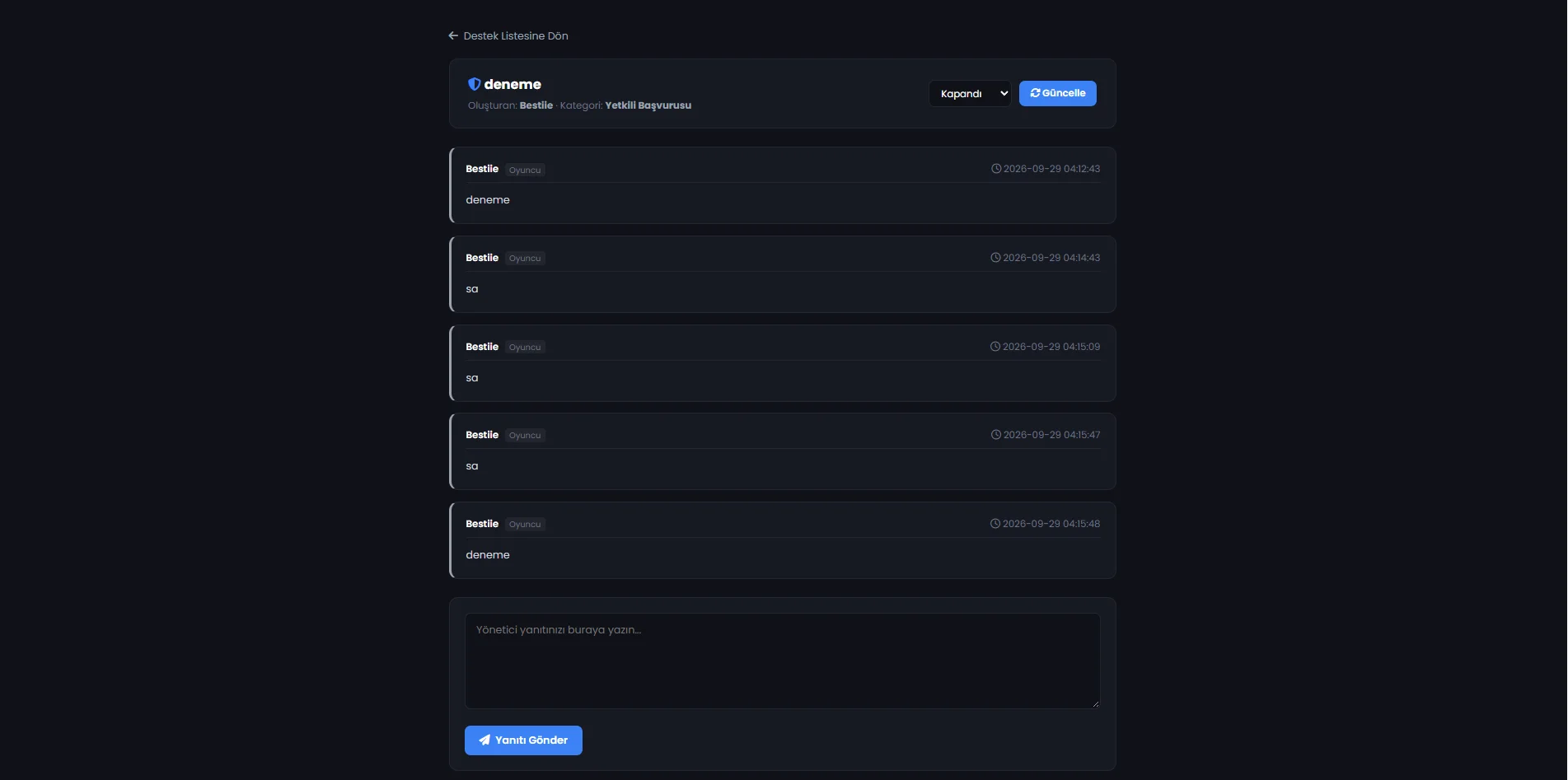Click the ticket title deneme

coord(513,84)
